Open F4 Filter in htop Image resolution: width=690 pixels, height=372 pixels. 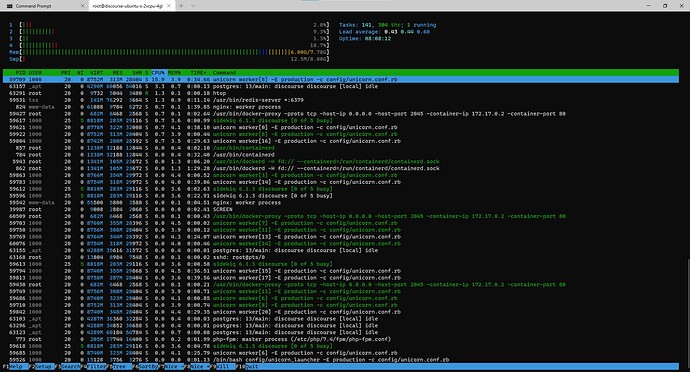(94, 366)
